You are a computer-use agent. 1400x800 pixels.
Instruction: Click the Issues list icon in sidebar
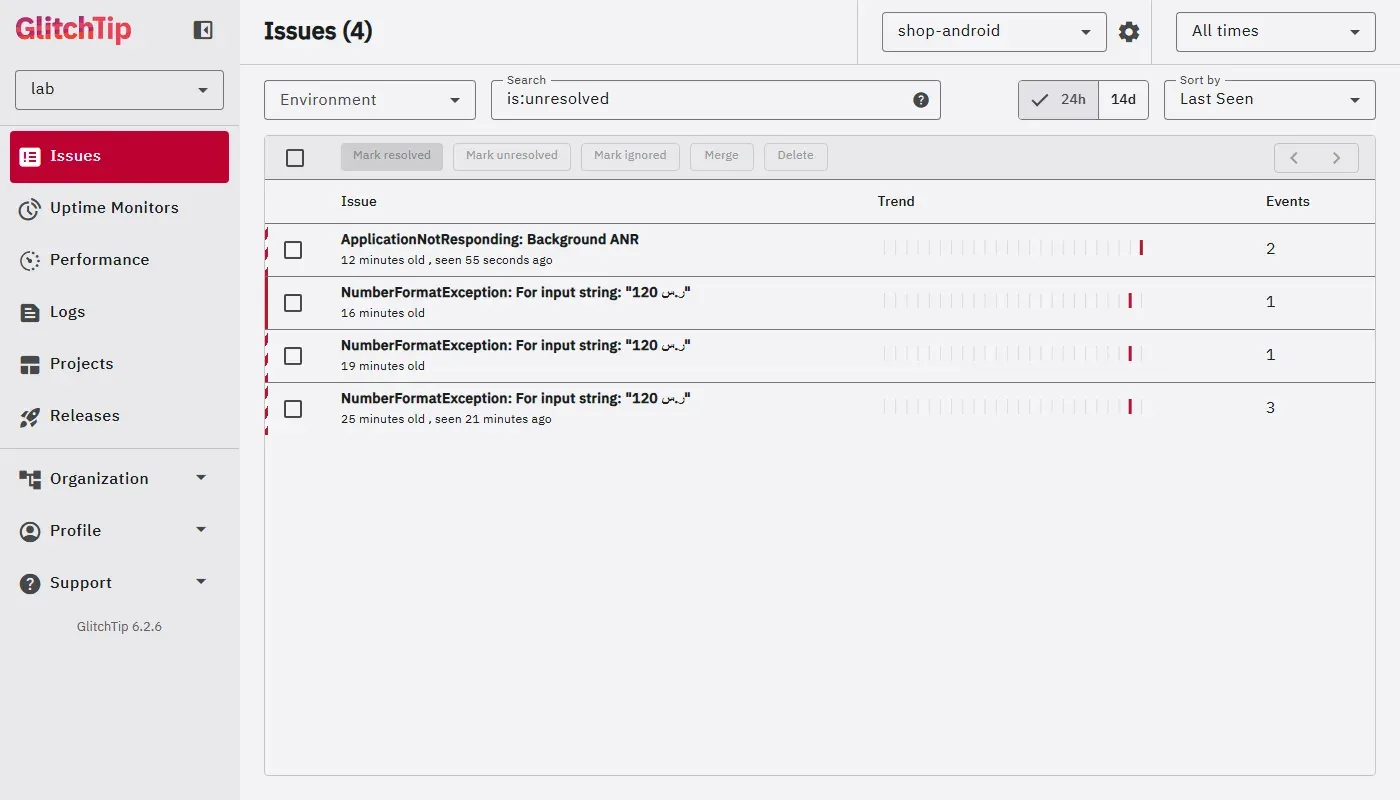tap(30, 157)
